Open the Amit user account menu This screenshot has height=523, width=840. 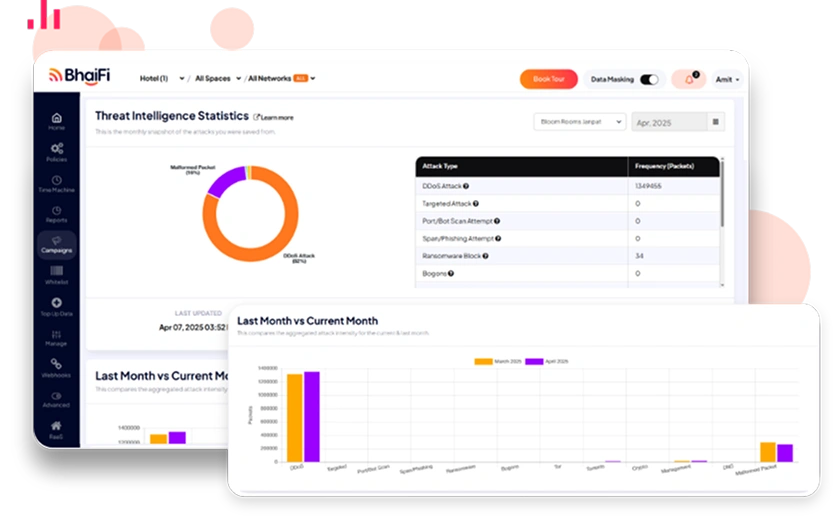point(727,79)
